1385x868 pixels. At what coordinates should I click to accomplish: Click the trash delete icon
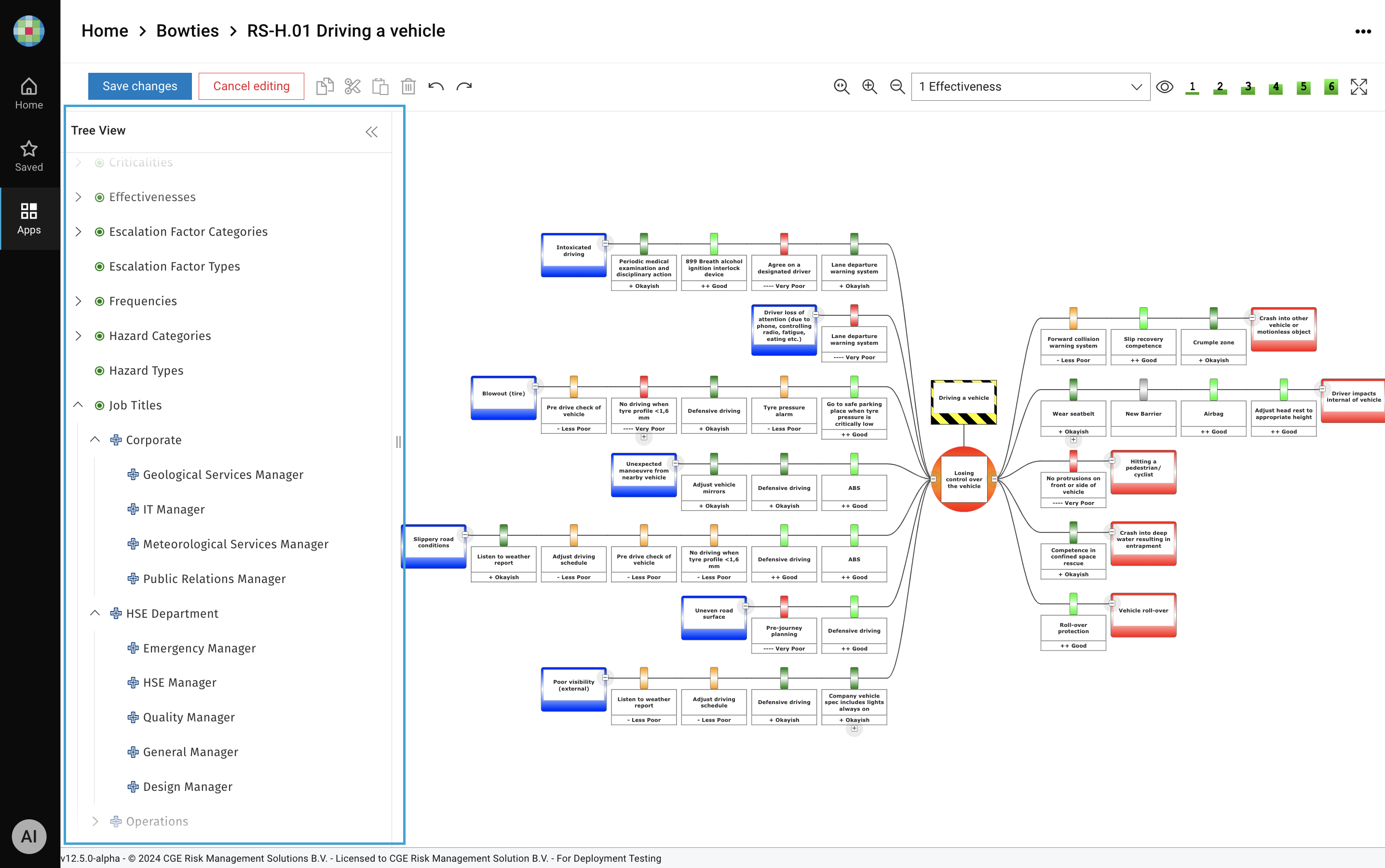[x=408, y=87]
